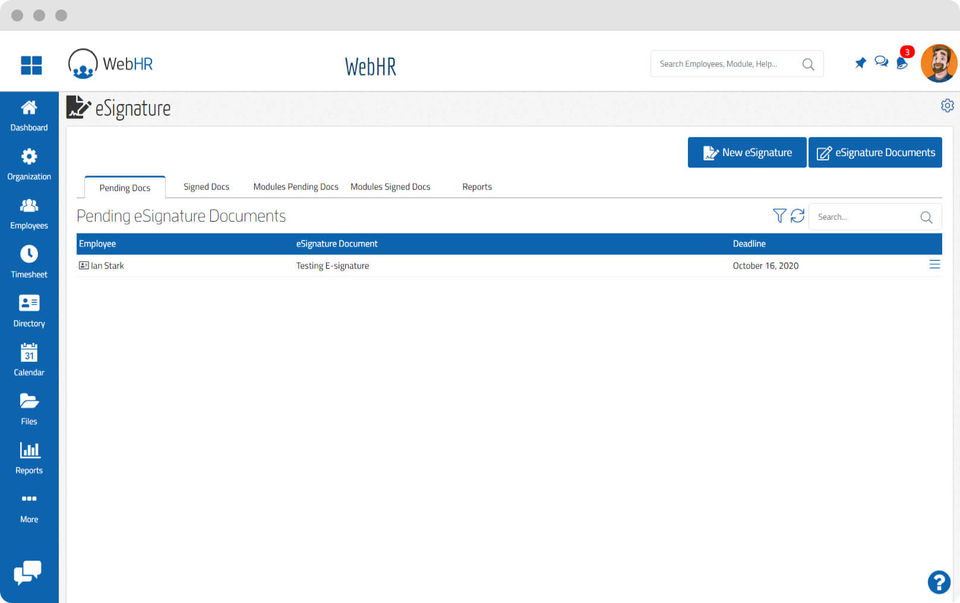Switch to Signed Docs tab
Viewport: 960px width, 603px height.
coord(206,187)
